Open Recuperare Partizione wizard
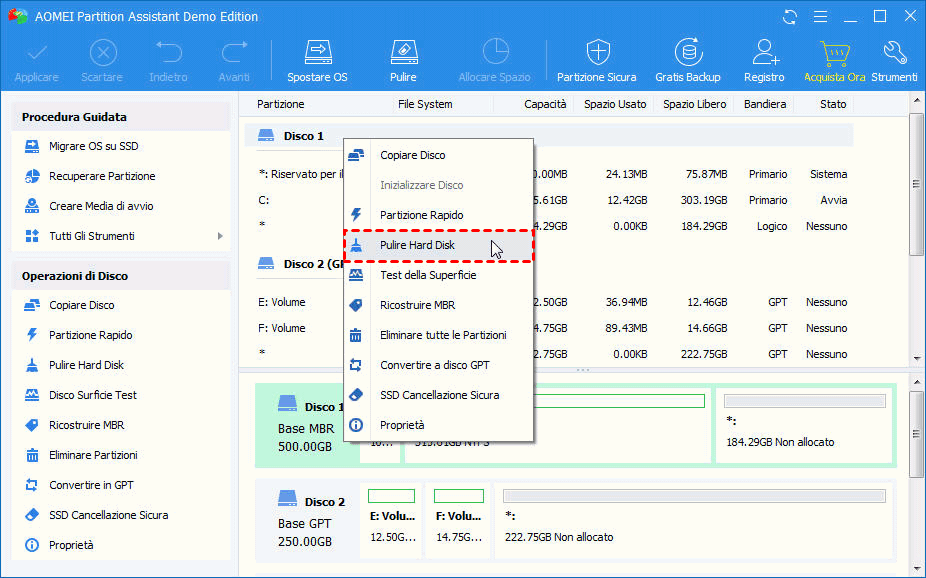The width and height of the screenshot is (926, 578). point(102,176)
